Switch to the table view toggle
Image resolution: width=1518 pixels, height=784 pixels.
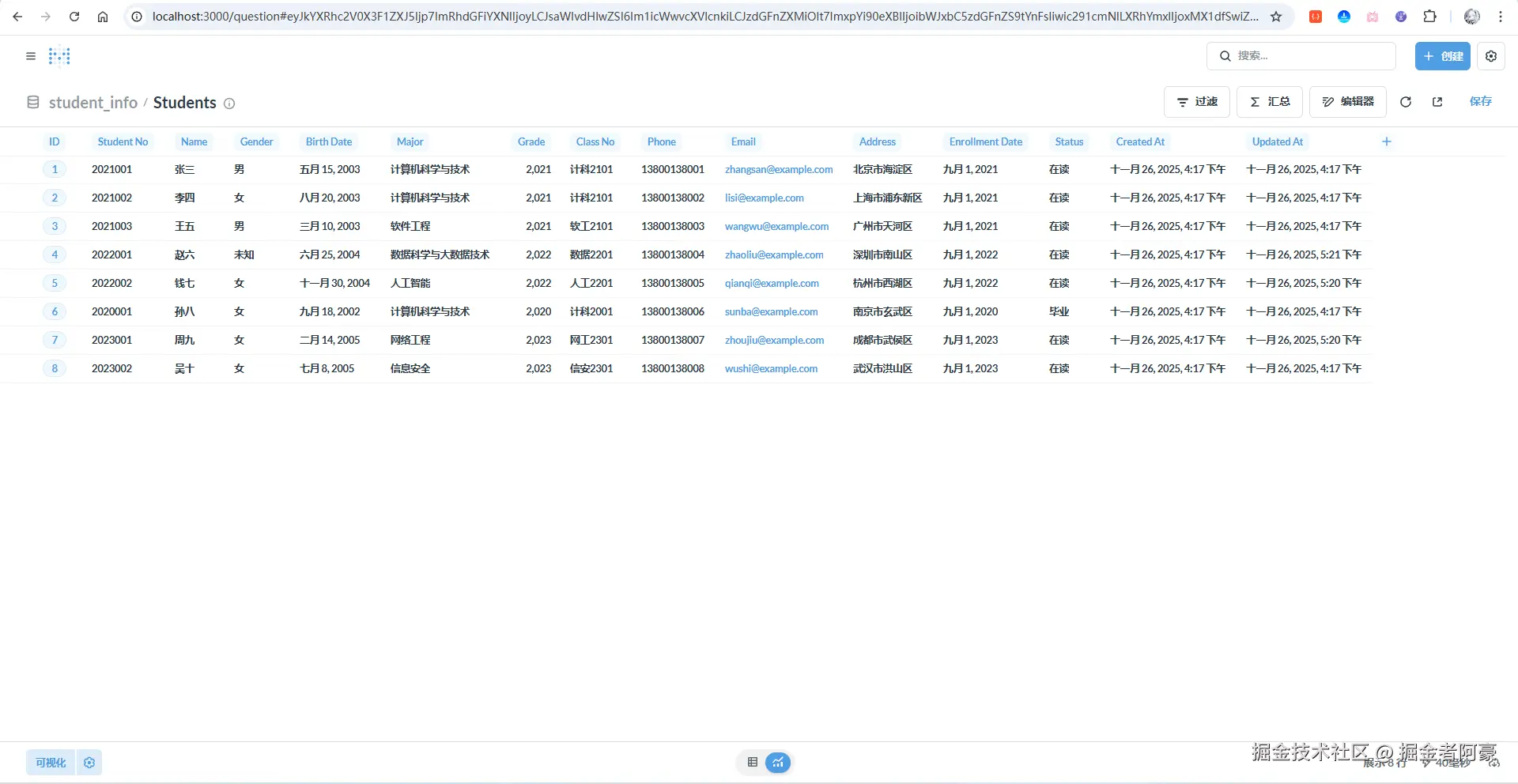pos(753,763)
